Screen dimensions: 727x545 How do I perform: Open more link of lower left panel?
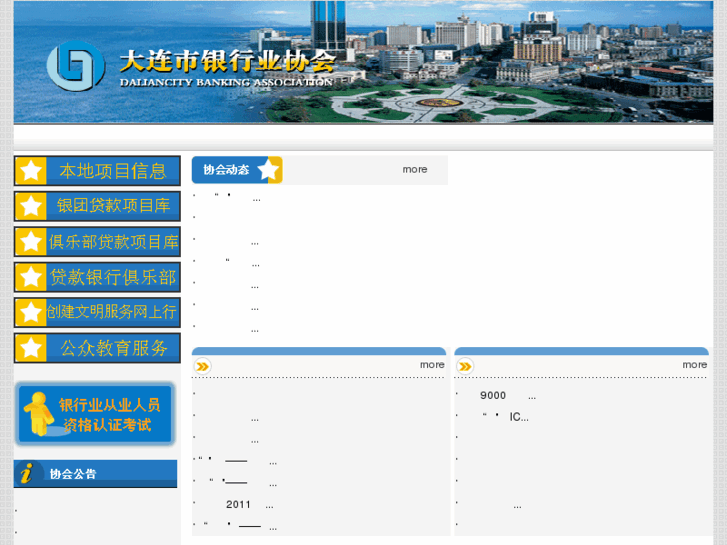(432, 365)
